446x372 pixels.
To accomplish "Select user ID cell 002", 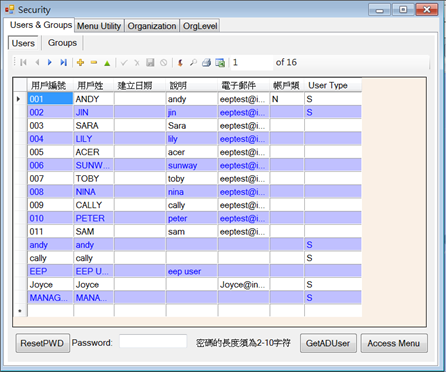I will point(50,112).
